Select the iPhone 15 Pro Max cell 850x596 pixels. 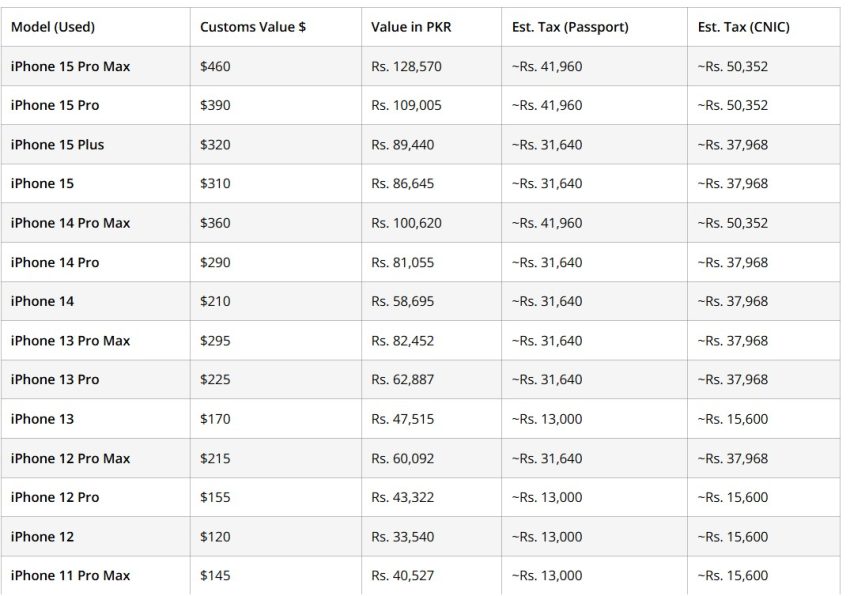pos(70,66)
